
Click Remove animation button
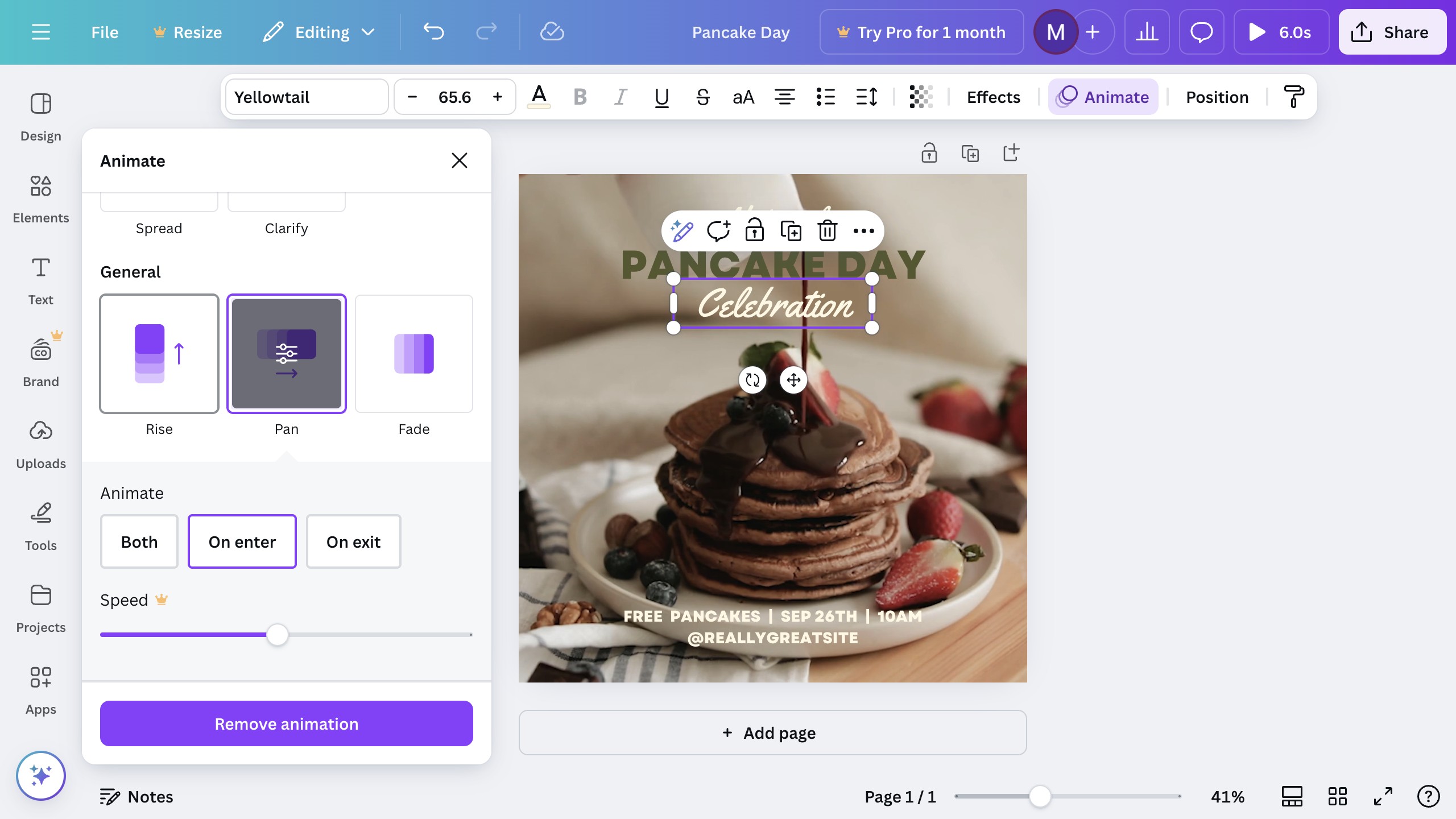point(287,723)
